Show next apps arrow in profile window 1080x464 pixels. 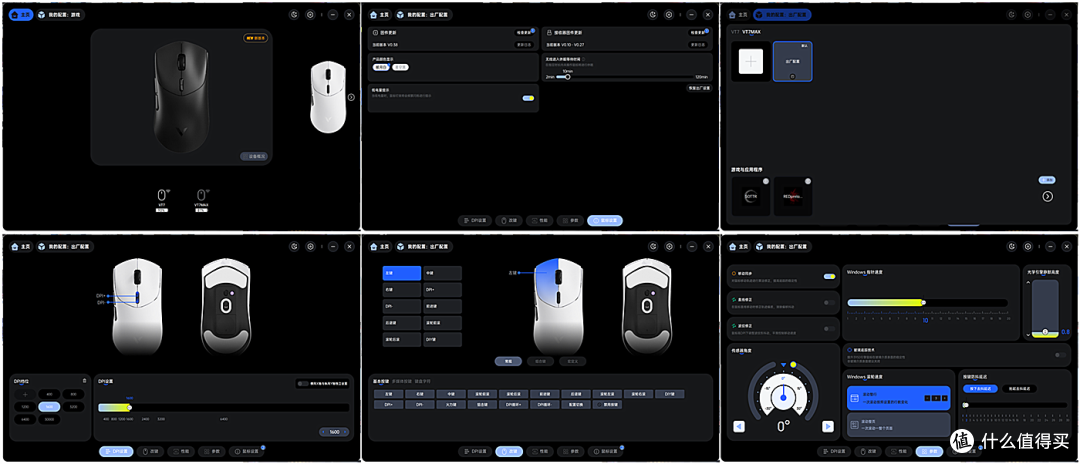tap(1047, 196)
